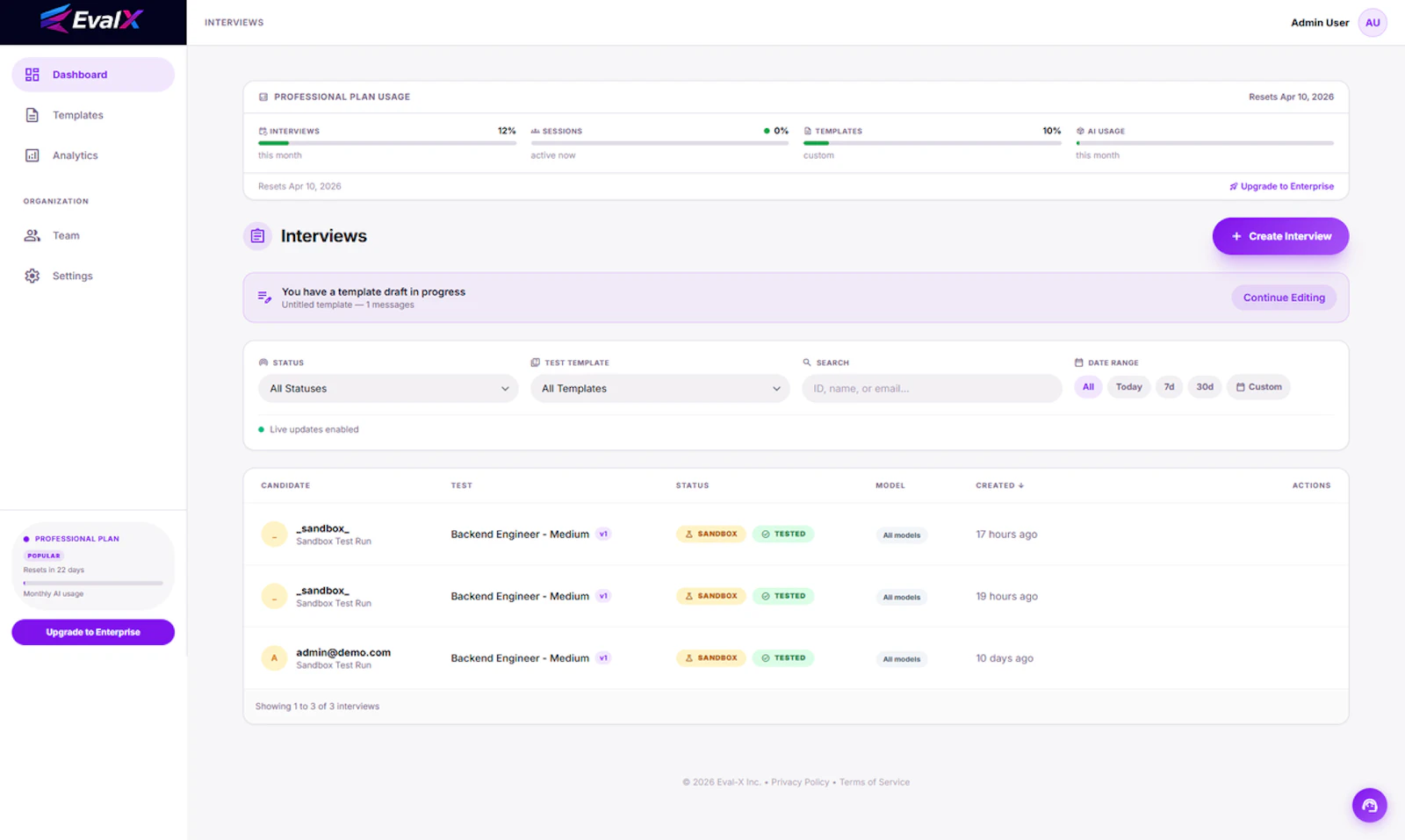Click the ID, name, or email search field

tap(932, 389)
